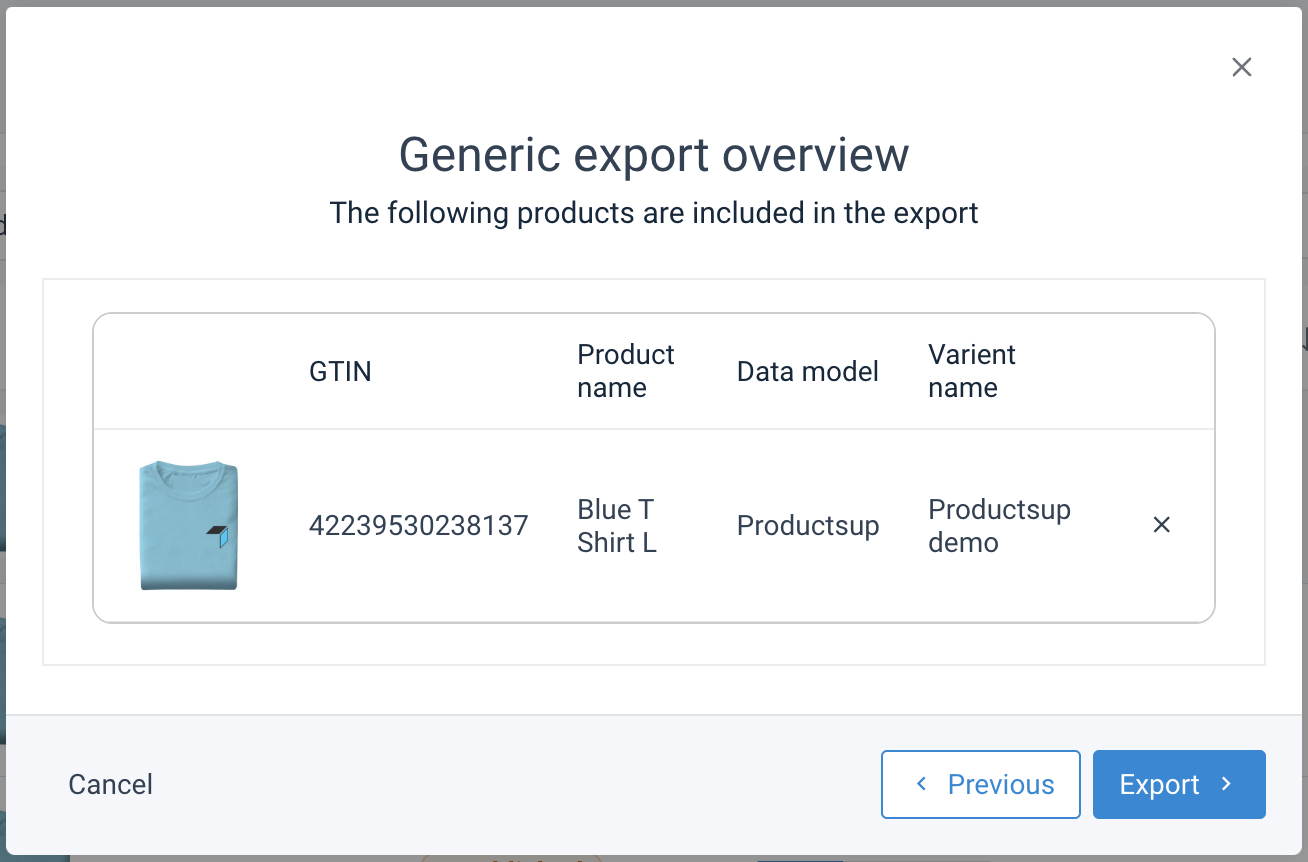Close the export overview dialog
The image size is (1308, 862).
coord(1241,67)
